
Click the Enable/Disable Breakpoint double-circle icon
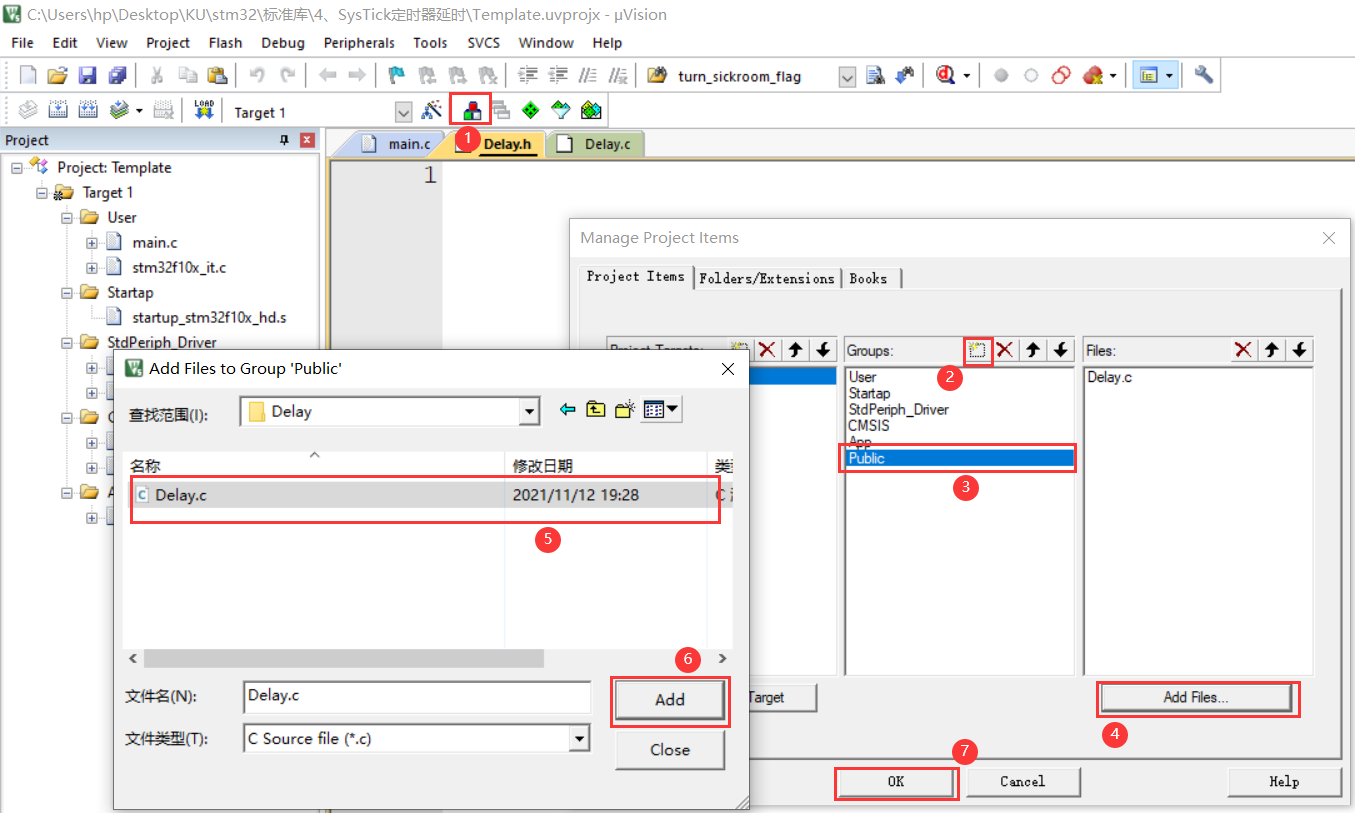[1062, 76]
